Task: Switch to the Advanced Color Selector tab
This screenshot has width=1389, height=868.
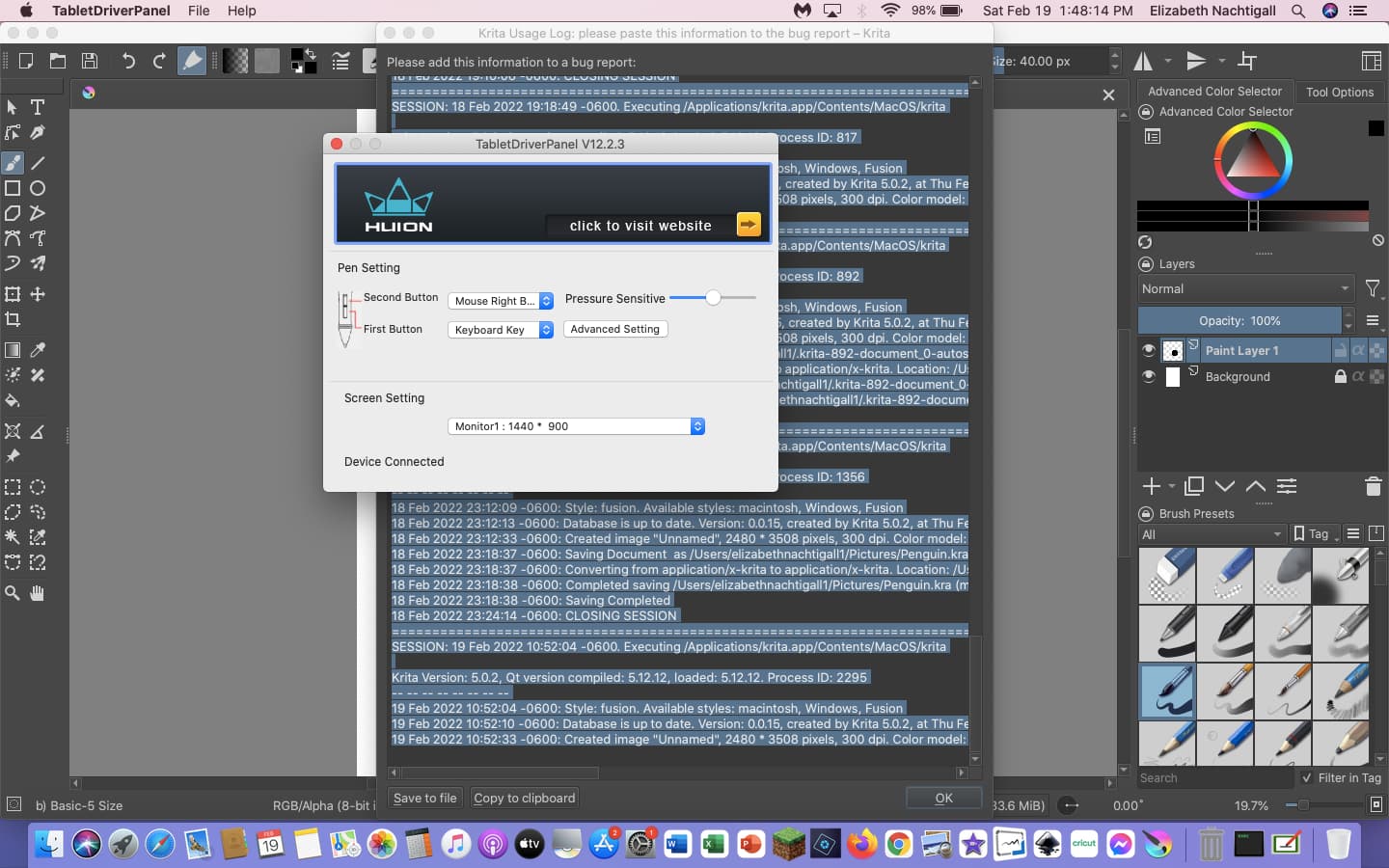Action: click(x=1214, y=91)
